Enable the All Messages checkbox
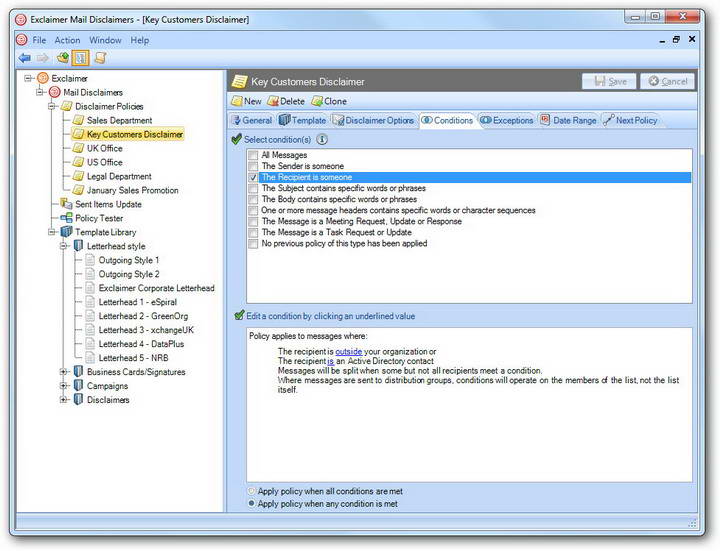This screenshot has width=720, height=551. coord(253,156)
